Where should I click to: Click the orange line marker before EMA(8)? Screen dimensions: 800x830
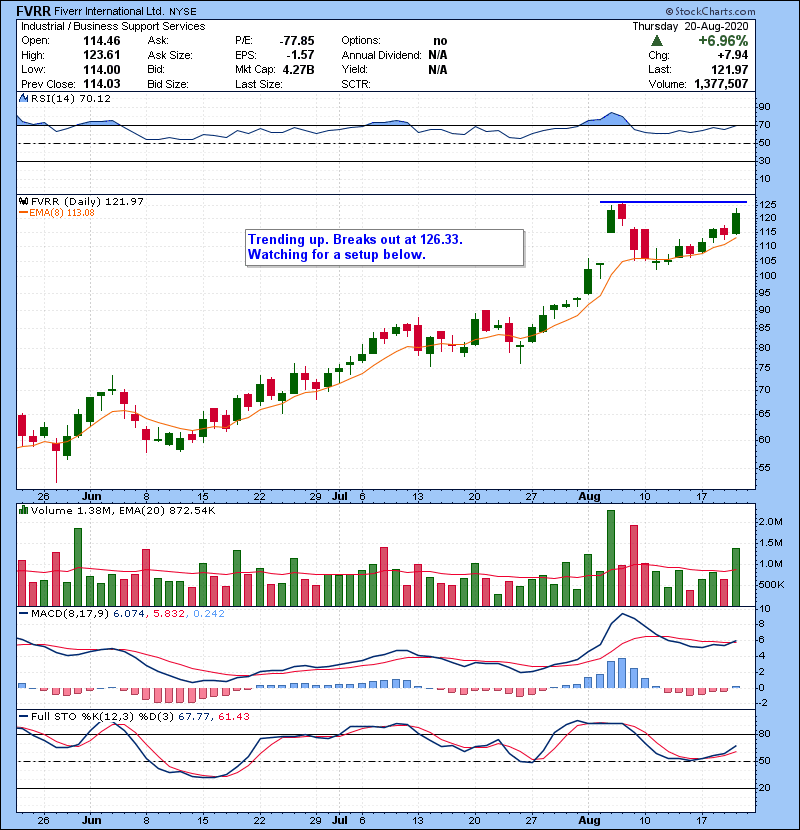[23, 213]
